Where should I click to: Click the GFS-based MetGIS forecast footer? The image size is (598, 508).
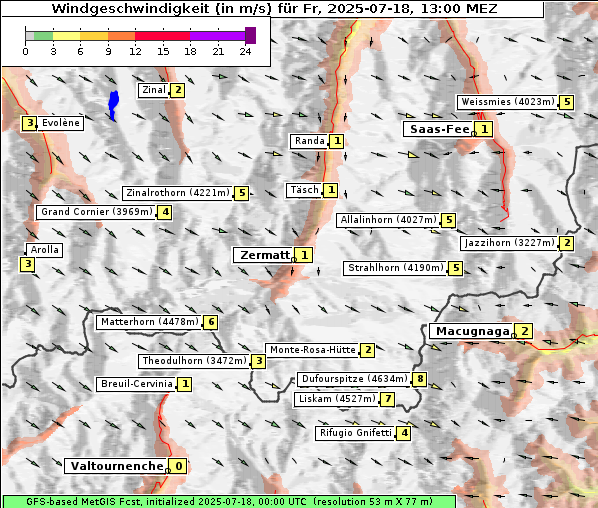point(229,502)
